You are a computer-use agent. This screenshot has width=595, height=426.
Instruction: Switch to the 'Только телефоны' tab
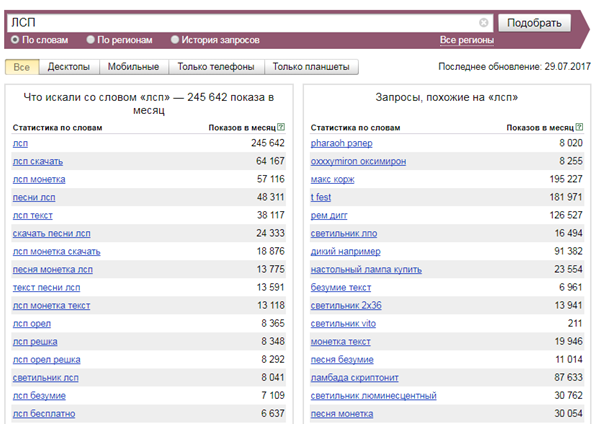click(216, 67)
